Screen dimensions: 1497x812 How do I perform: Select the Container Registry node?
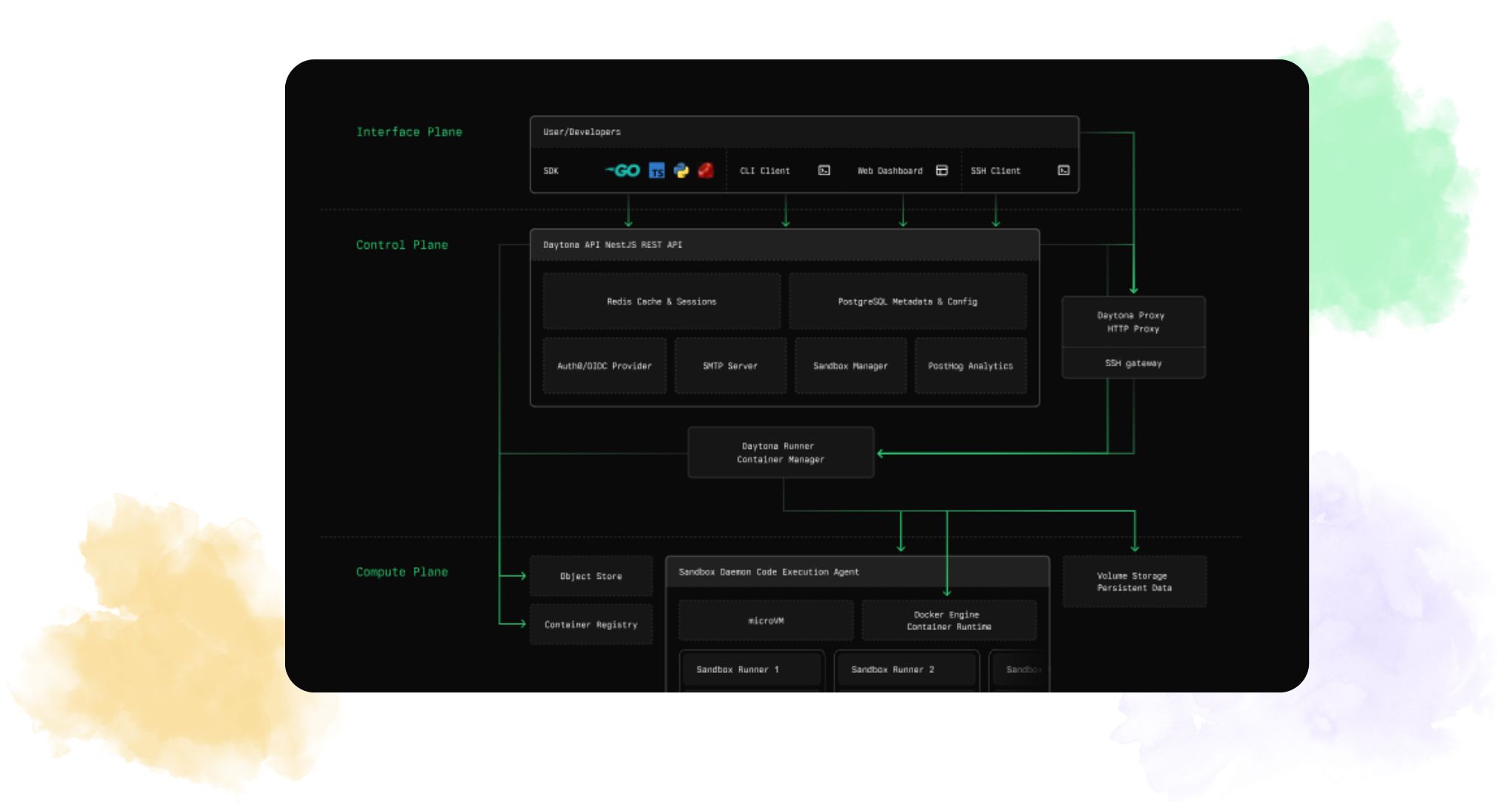coord(591,625)
